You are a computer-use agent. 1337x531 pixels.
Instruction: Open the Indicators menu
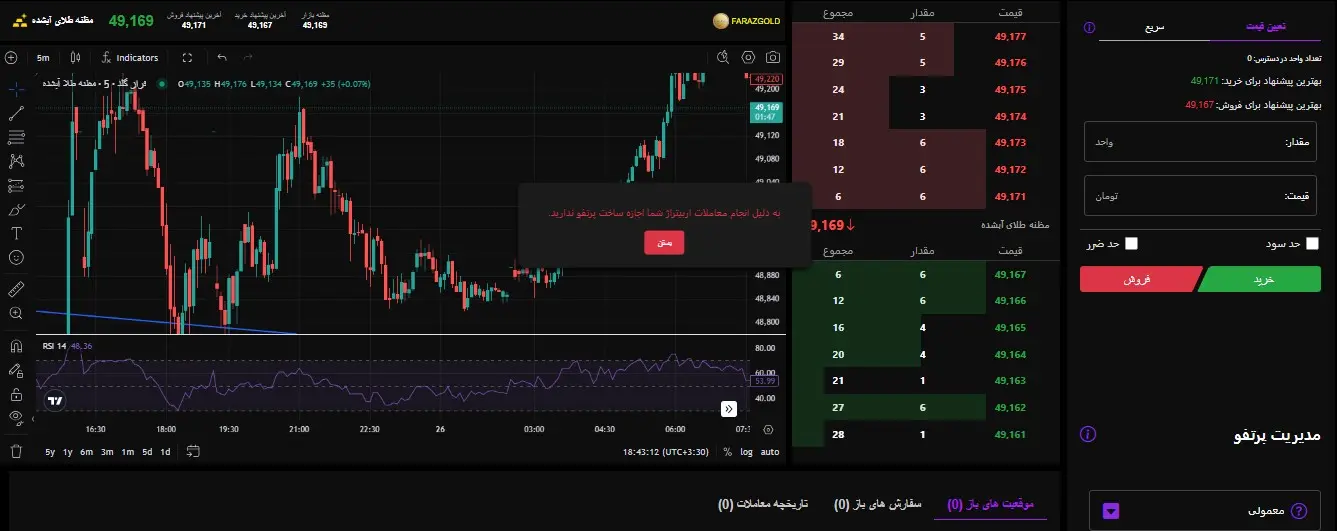pos(129,58)
